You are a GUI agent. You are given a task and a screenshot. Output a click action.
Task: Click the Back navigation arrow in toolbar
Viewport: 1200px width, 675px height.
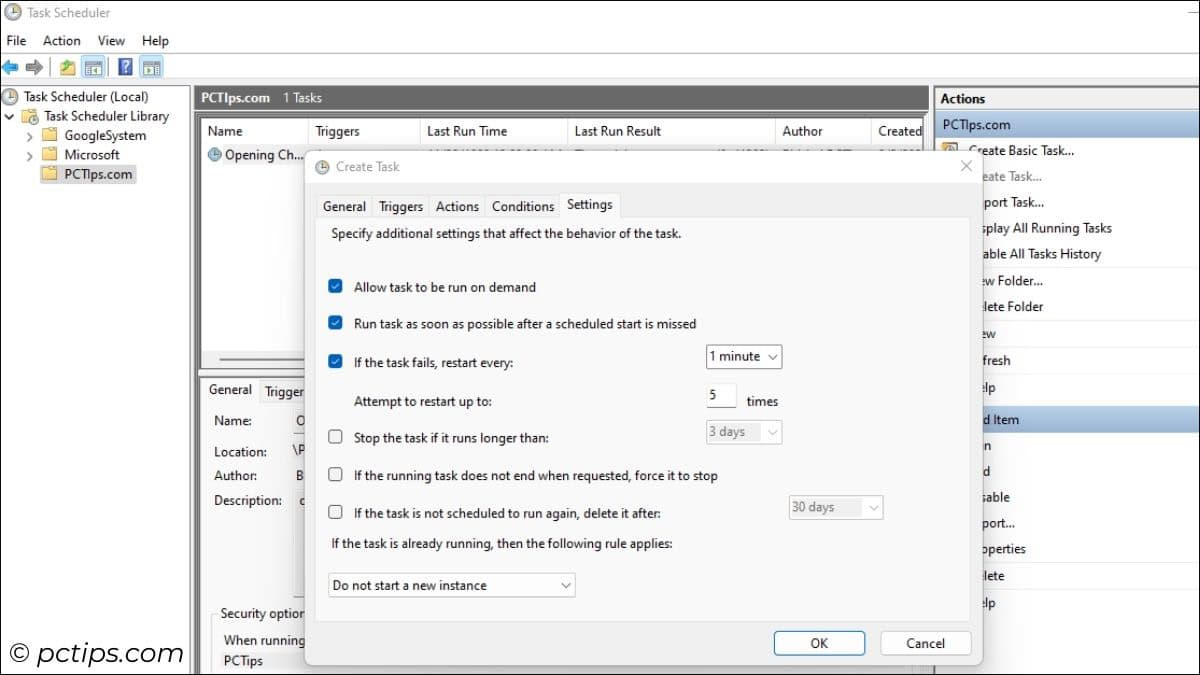coord(11,67)
